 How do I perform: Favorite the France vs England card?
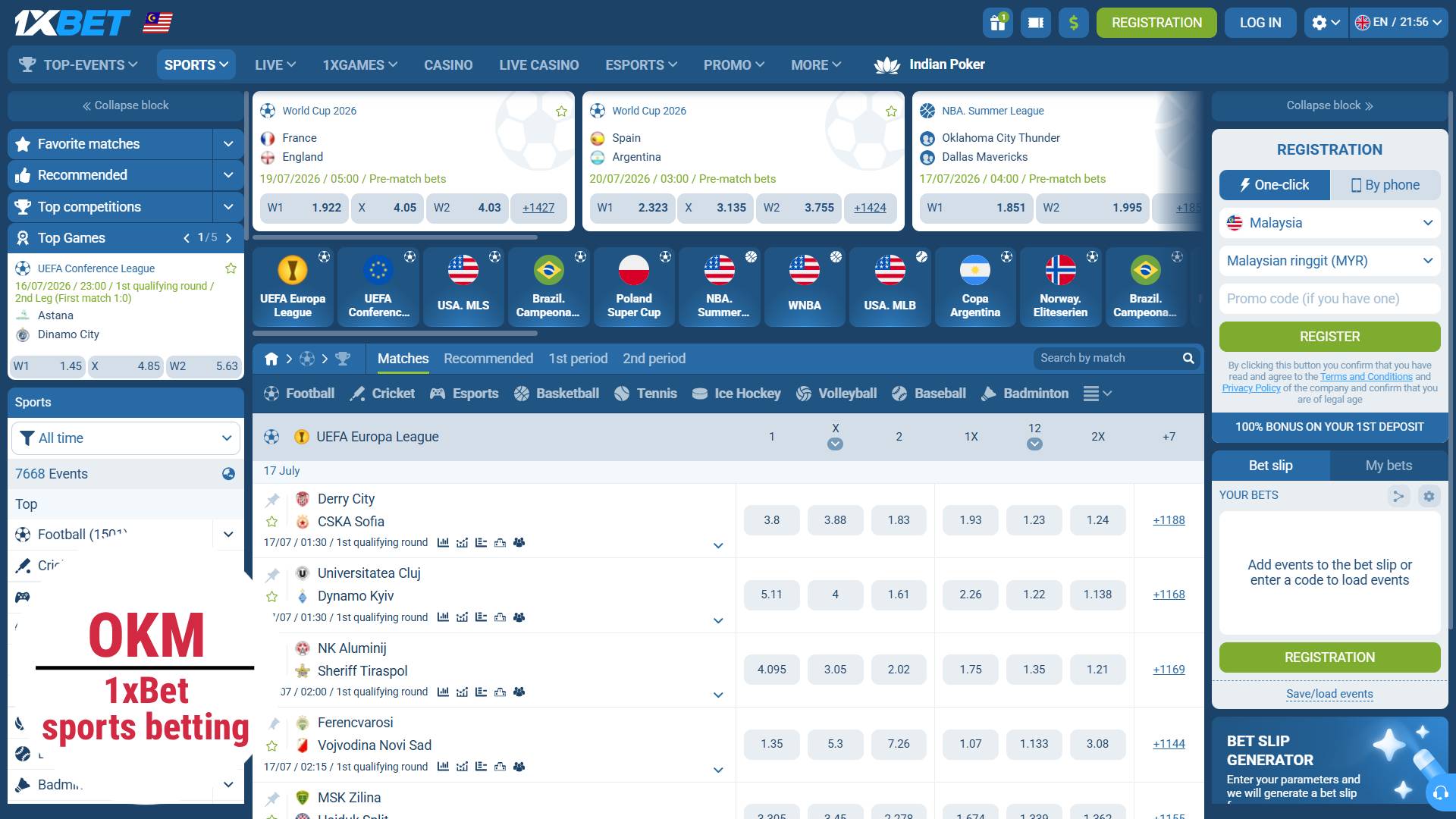tap(561, 111)
